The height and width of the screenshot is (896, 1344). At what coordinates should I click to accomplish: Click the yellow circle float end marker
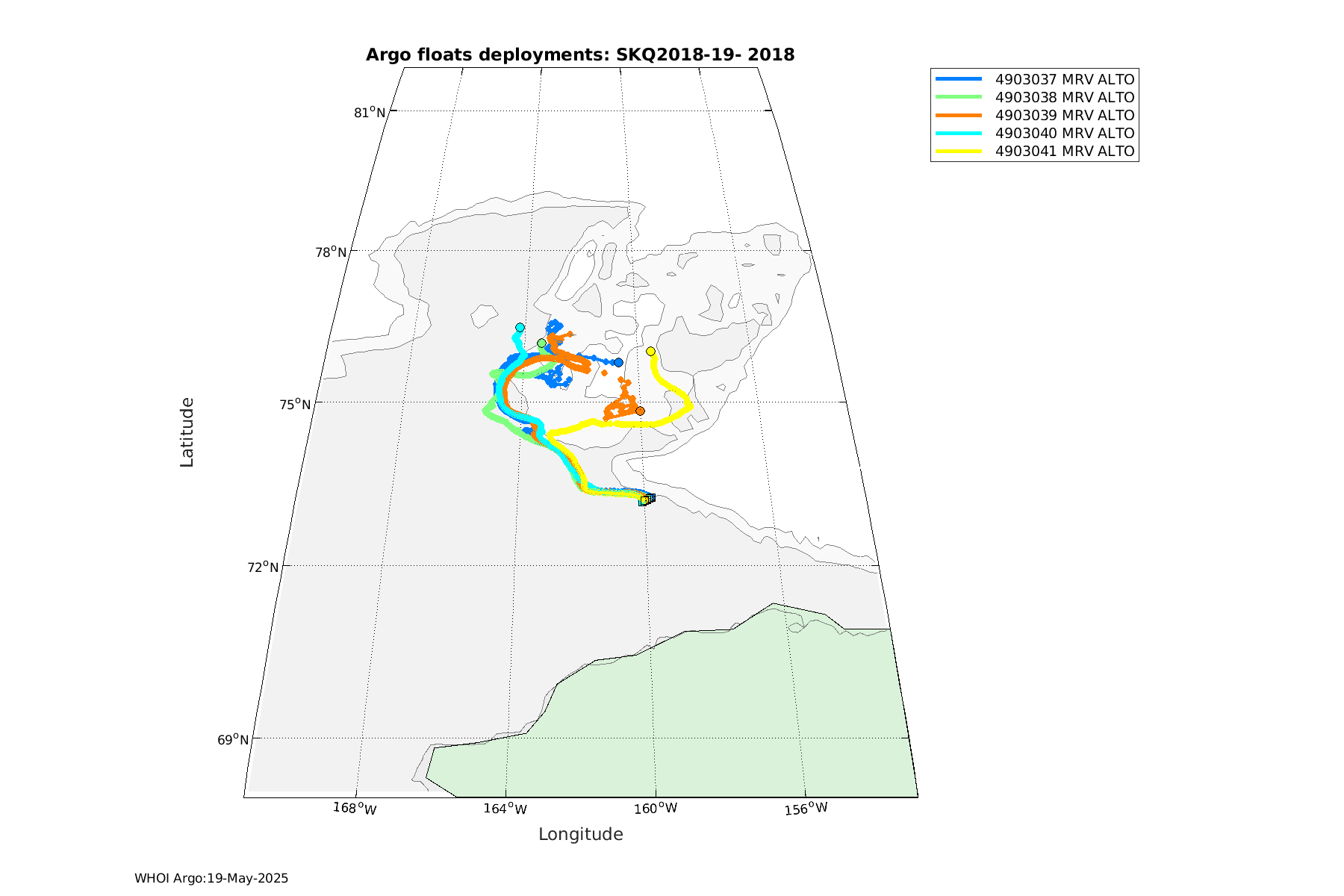[x=650, y=351]
